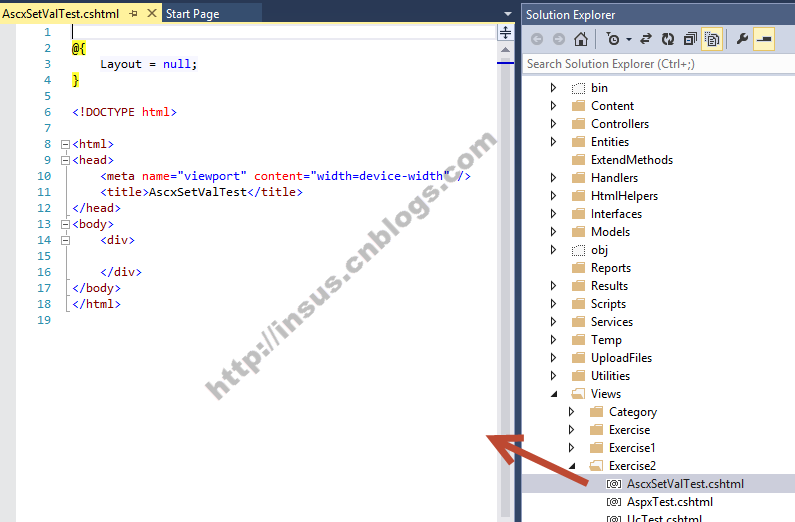795x522 pixels.
Task: Click the Forward button in Solution Explorer
Action: coord(559,39)
